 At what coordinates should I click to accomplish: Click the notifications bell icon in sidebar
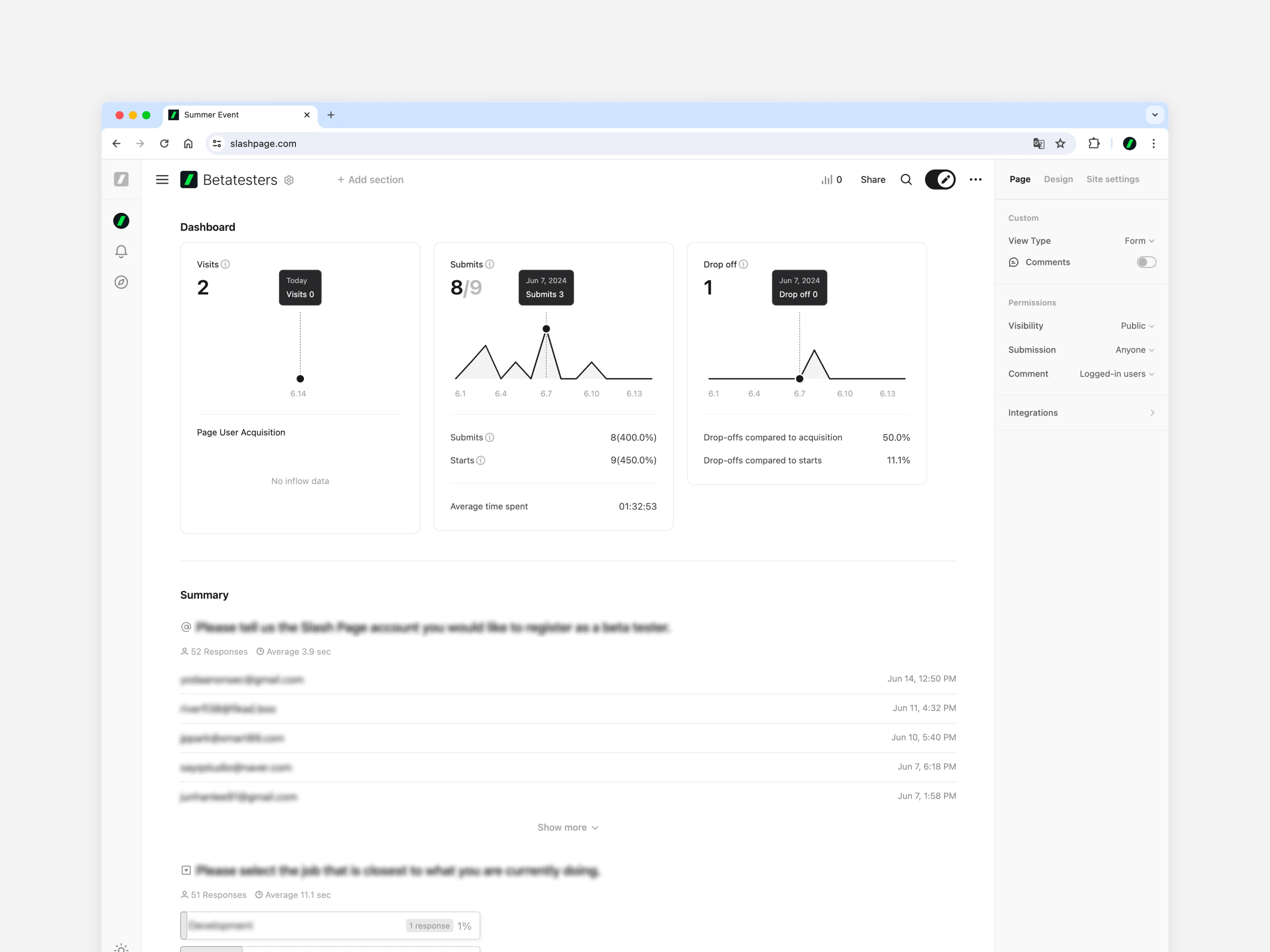(x=121, y=251)
